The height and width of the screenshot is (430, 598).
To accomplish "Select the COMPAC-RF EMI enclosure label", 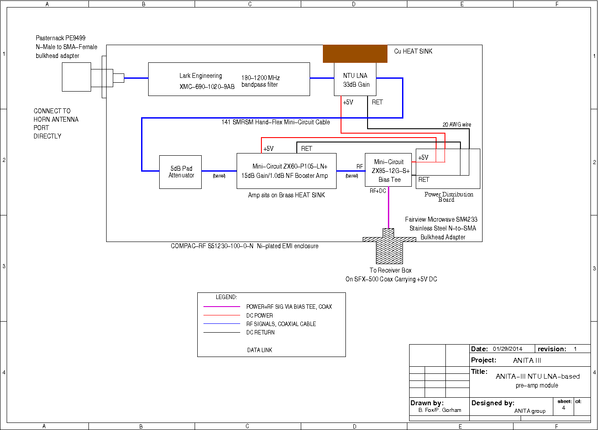I will (x=244, y=246).
